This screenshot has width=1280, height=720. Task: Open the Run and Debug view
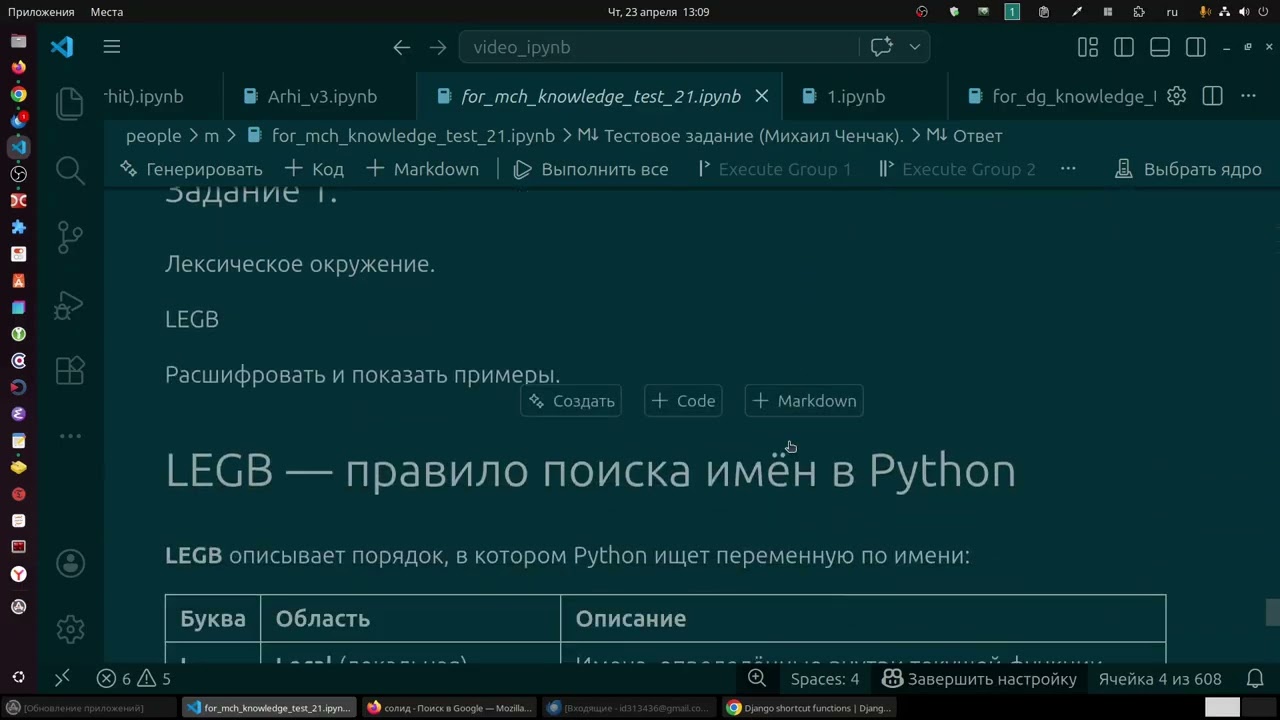(x=70, y=304)
